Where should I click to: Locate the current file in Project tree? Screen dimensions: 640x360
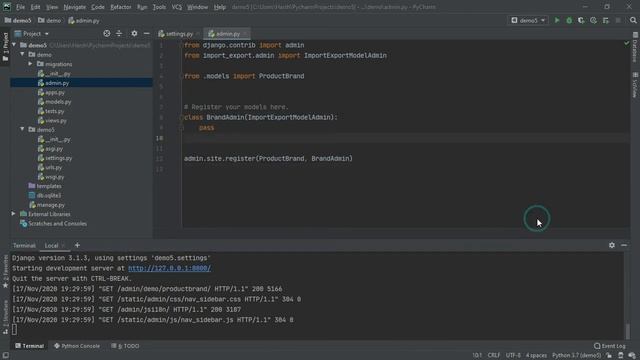pos(107,33)
